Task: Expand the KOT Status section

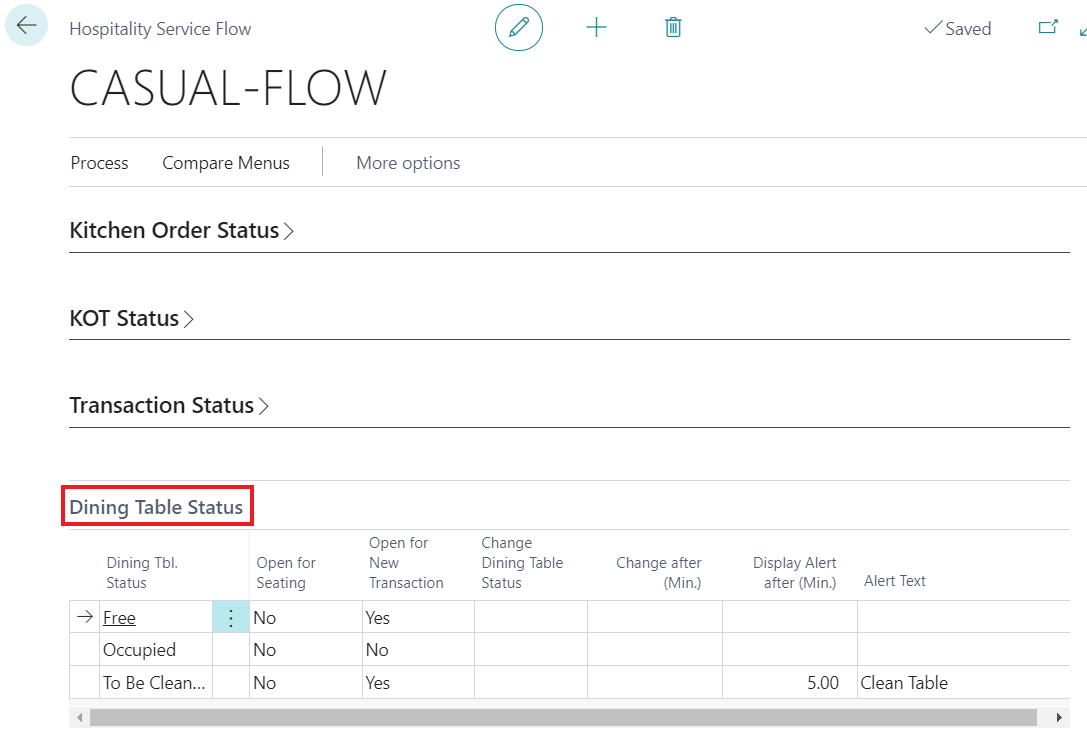Action: 131,319
